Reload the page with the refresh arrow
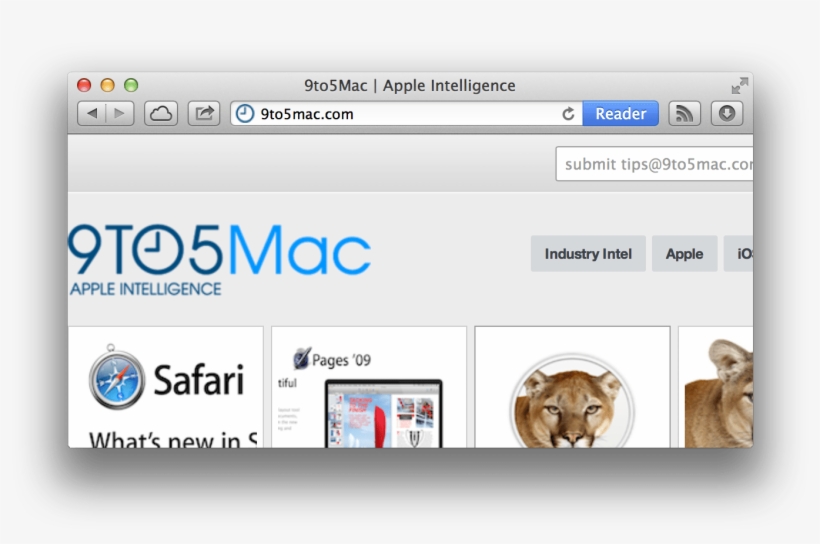Viewport: 820px width, 544px height. click(x=568, y=114)
